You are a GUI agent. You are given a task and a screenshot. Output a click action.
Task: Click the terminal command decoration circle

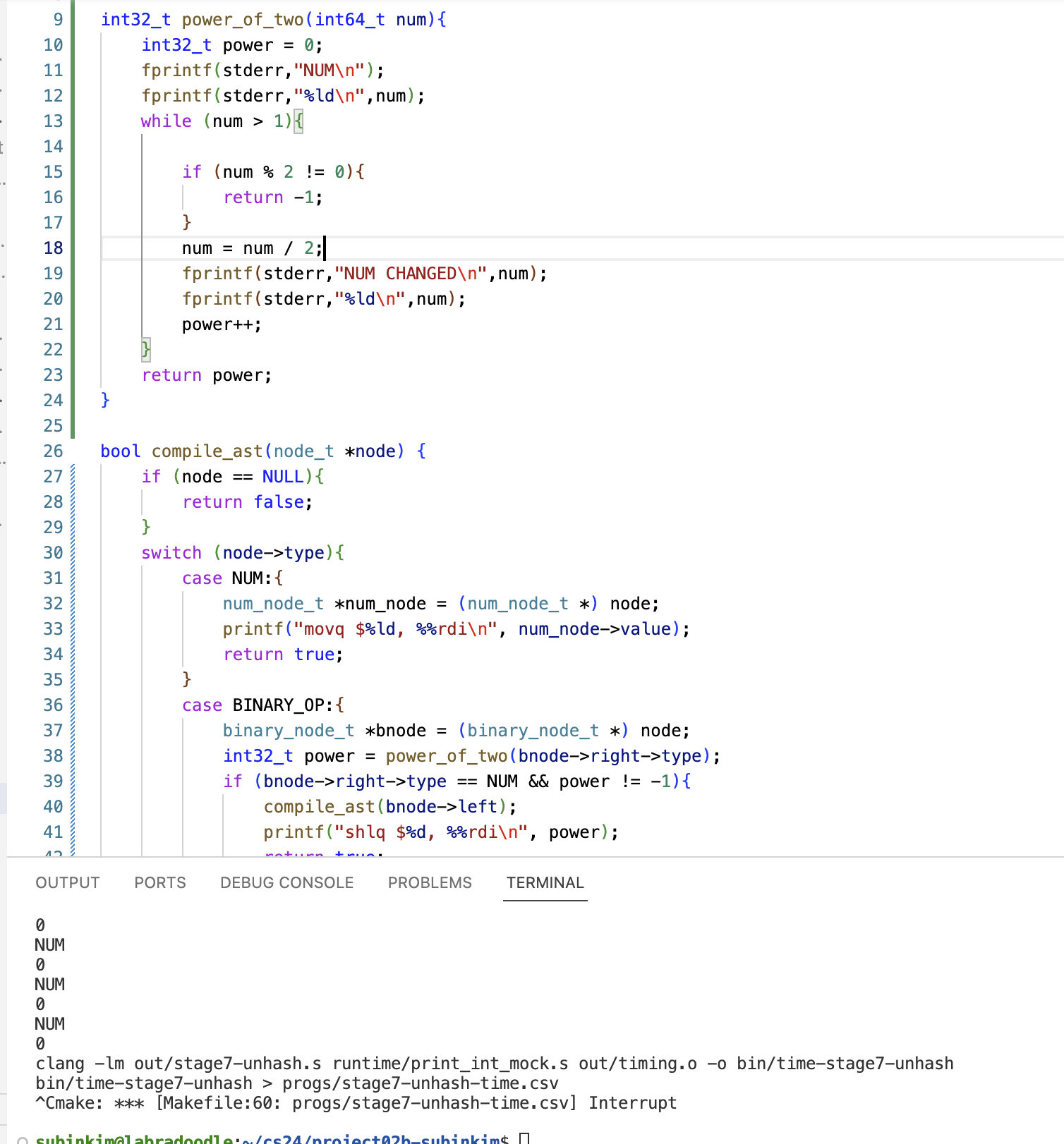click(23, 1139)
